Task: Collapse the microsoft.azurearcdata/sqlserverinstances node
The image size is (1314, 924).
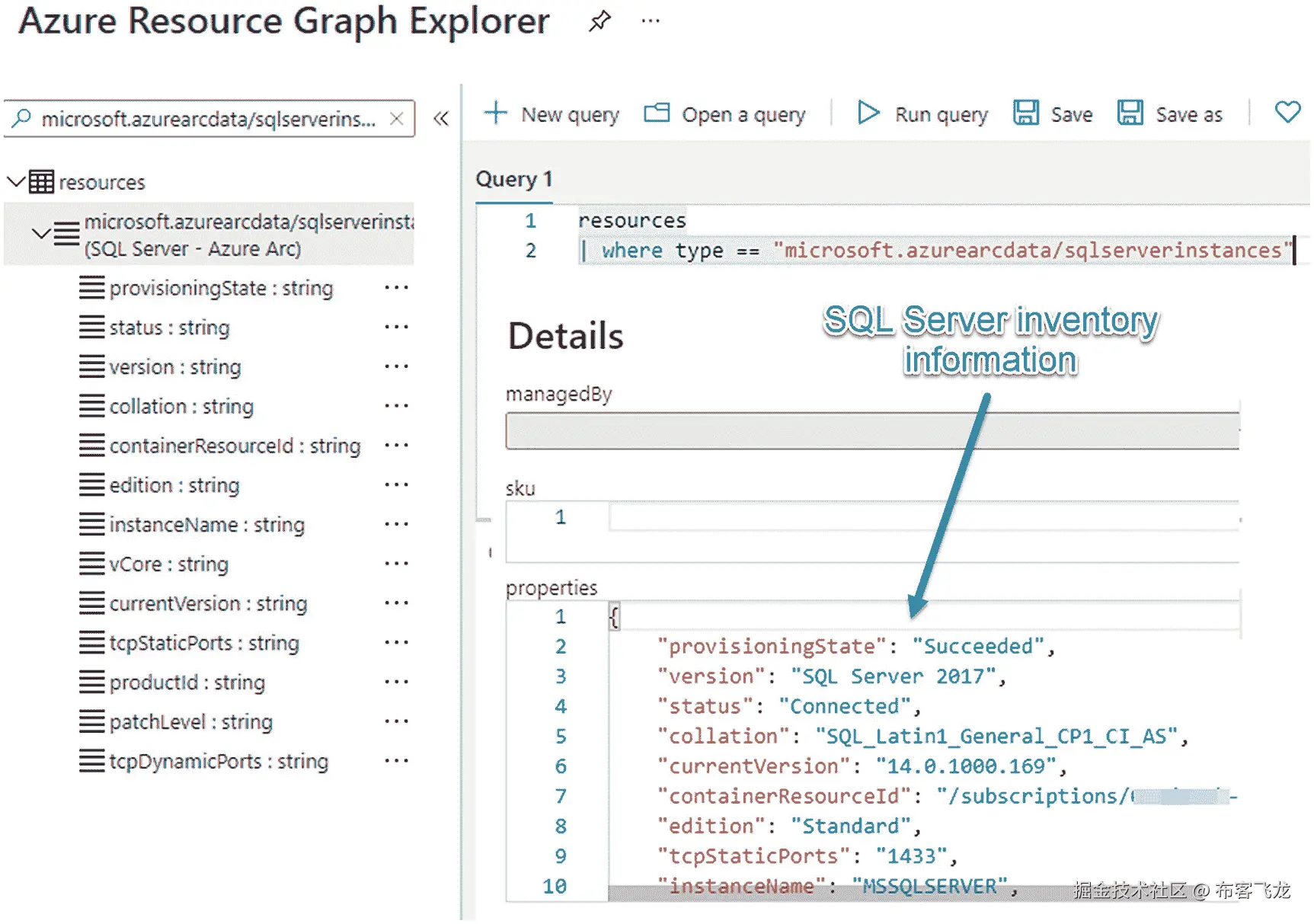Action: [x=41, y=233]
